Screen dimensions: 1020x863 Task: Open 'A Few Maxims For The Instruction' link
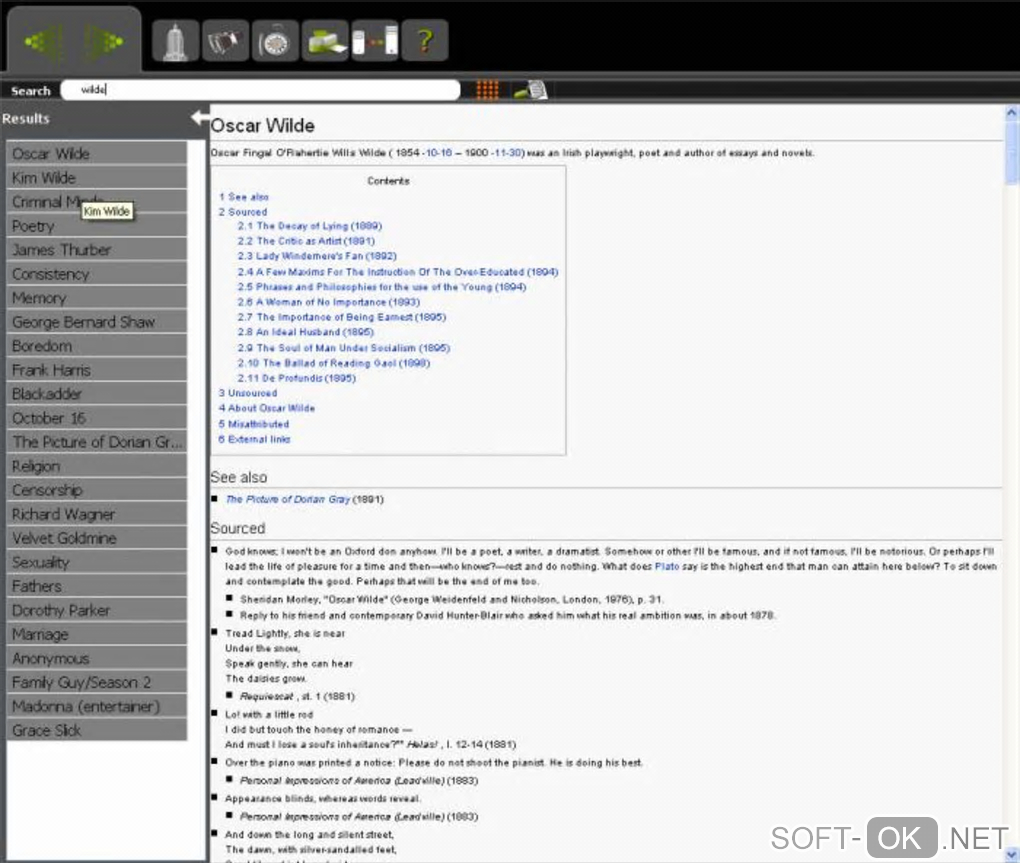398,272
